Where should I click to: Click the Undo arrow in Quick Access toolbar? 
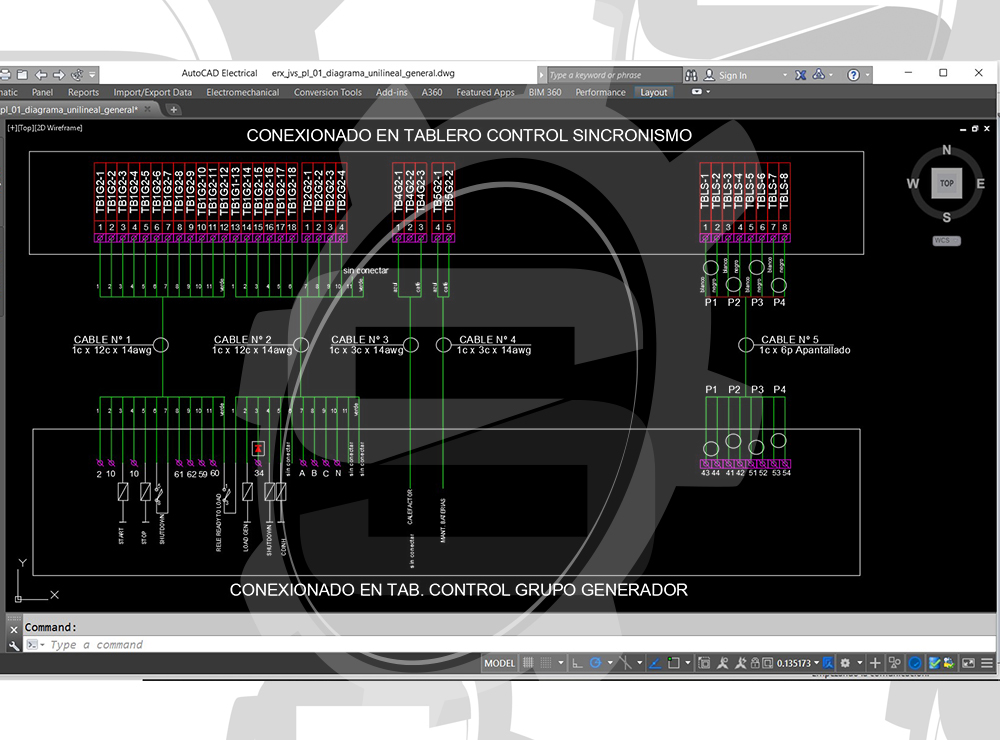41,74
